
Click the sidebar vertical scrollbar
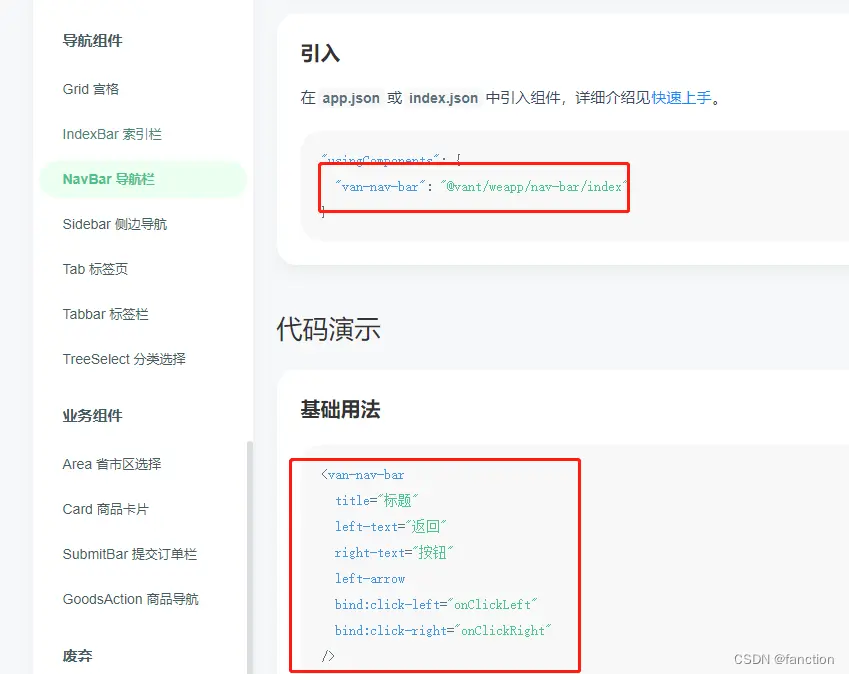point(250,558)
